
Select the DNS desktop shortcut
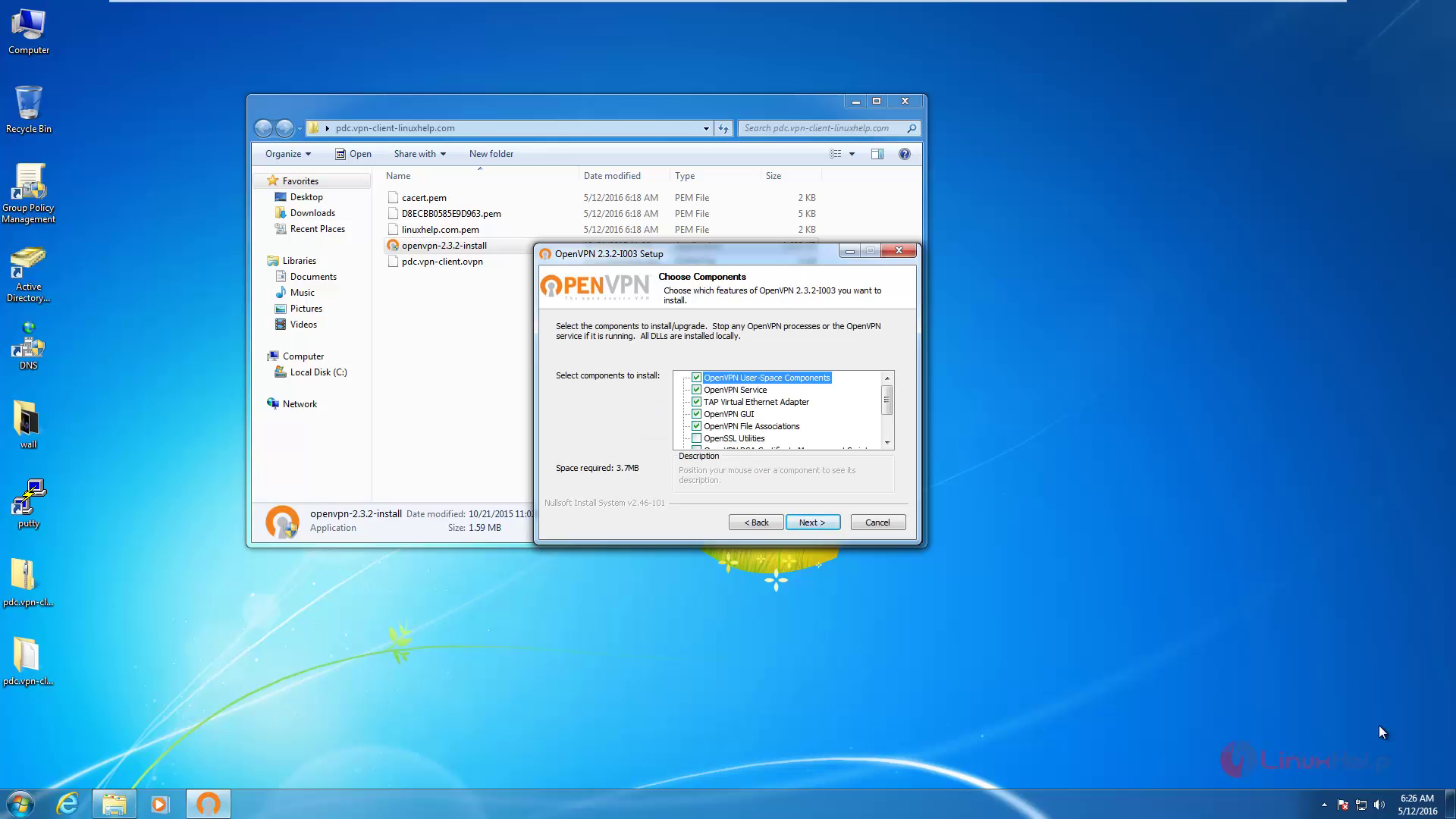[x=29, y=347]
